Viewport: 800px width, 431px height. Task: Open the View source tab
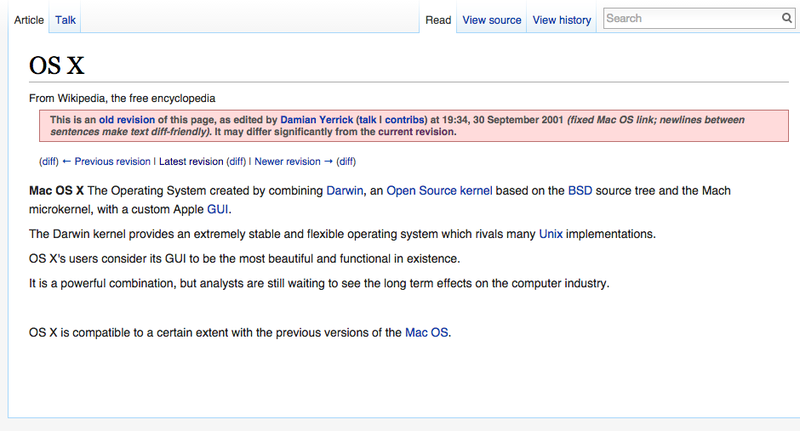492,20
